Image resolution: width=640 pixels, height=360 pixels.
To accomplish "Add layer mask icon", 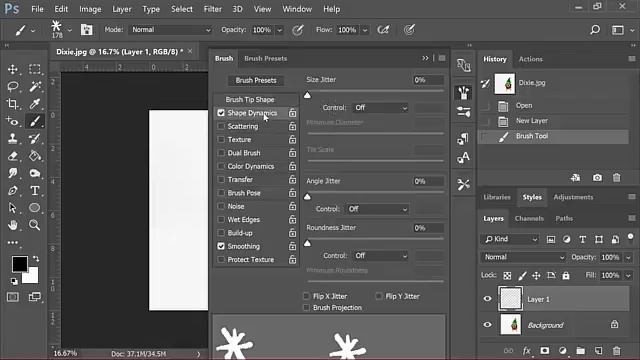I will click(544, 351).
